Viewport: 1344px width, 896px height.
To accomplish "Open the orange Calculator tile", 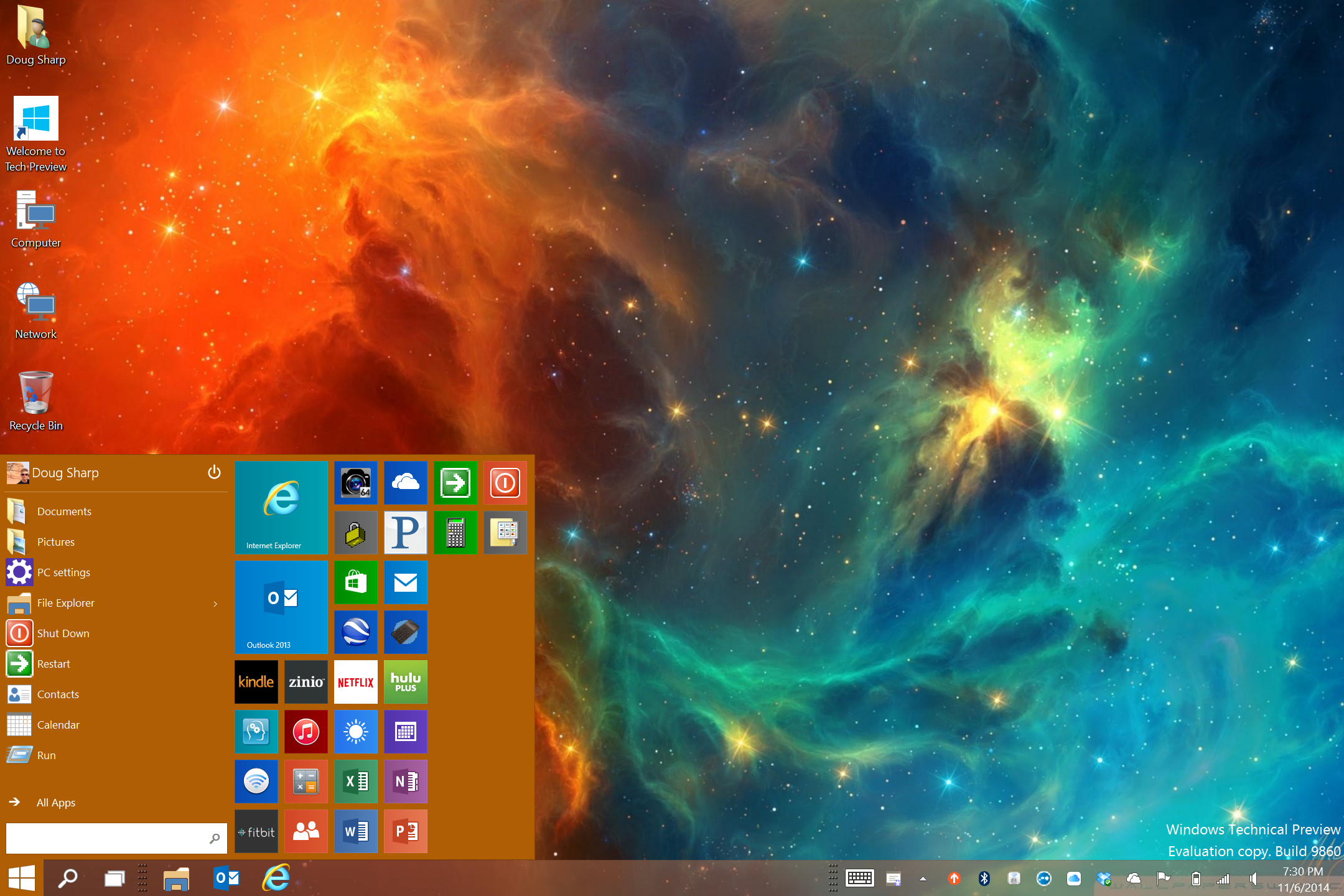I will (x=306, y=782).
